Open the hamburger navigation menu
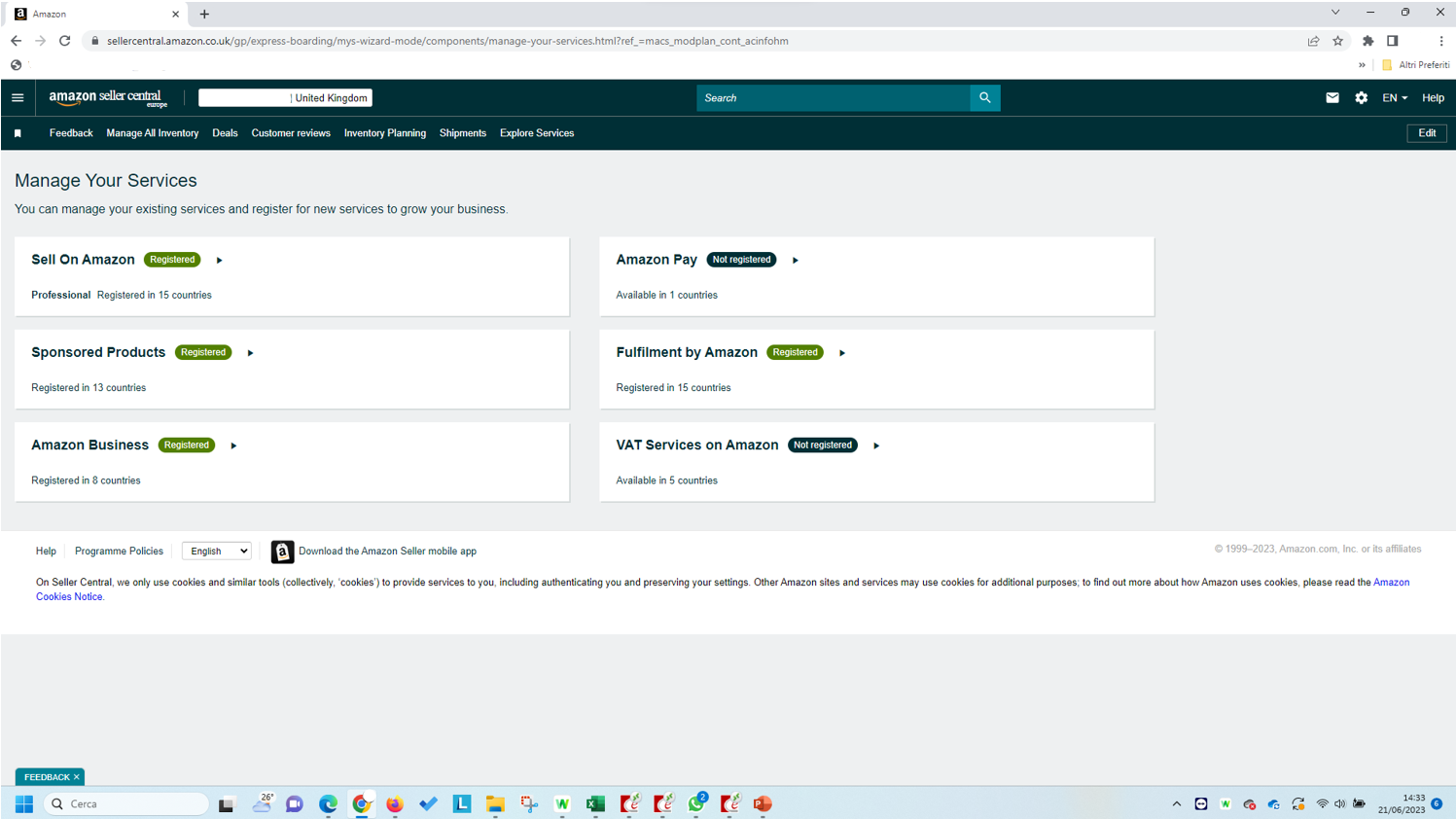 coord(18,97)
